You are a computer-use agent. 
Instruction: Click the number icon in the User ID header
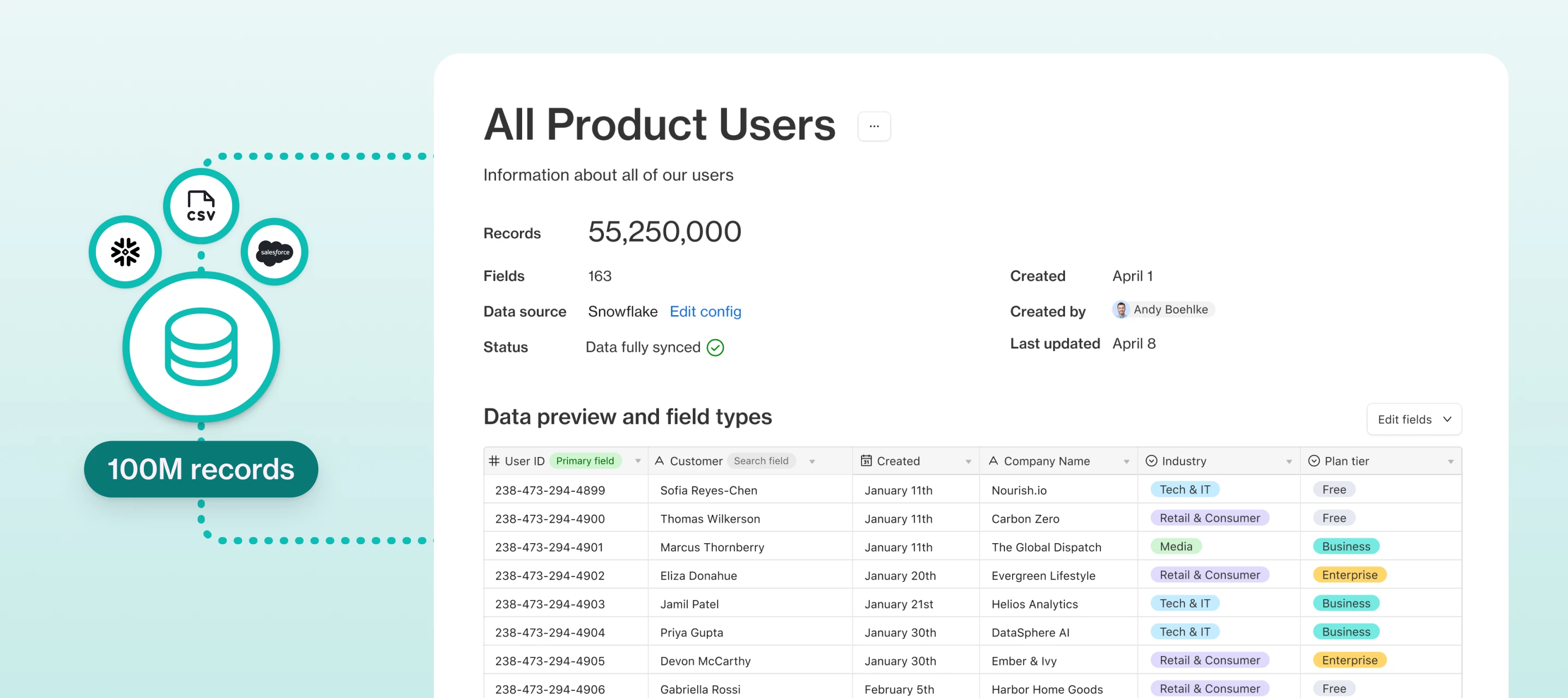494,461
